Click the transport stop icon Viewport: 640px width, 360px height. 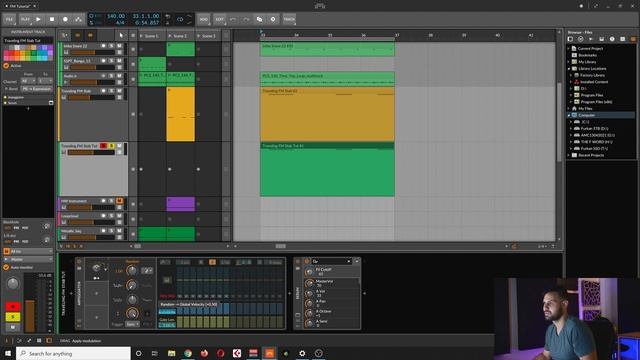52,19
